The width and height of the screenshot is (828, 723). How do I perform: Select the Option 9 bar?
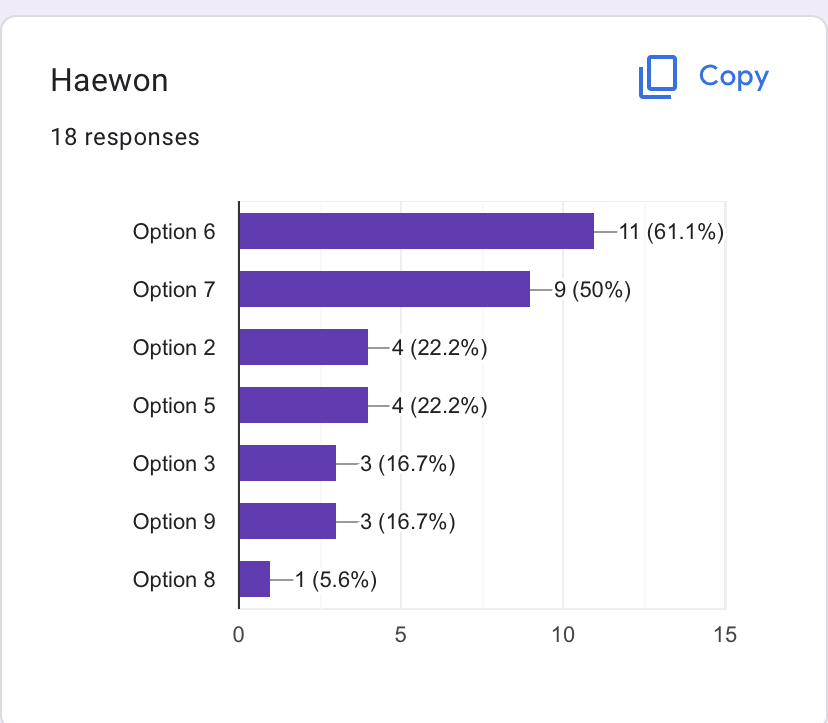pyautogui.click(x=288, y=521)
